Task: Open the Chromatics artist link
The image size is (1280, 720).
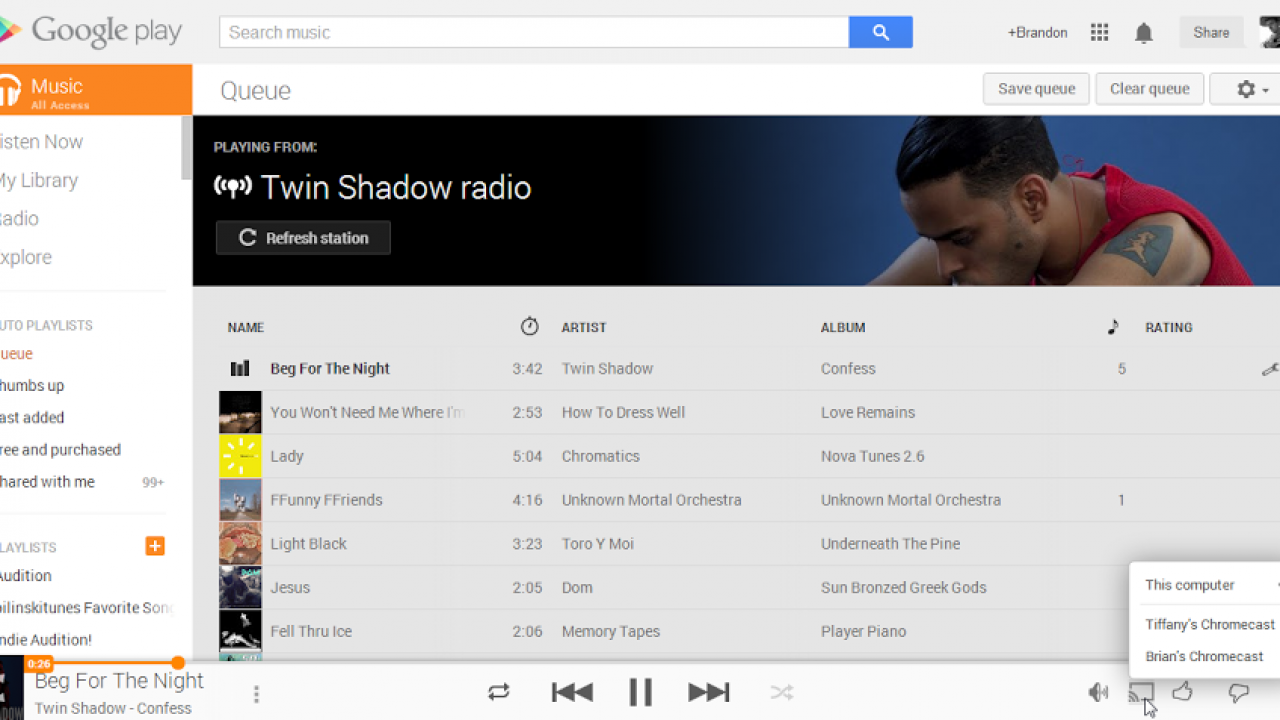Action: point(600,456)
